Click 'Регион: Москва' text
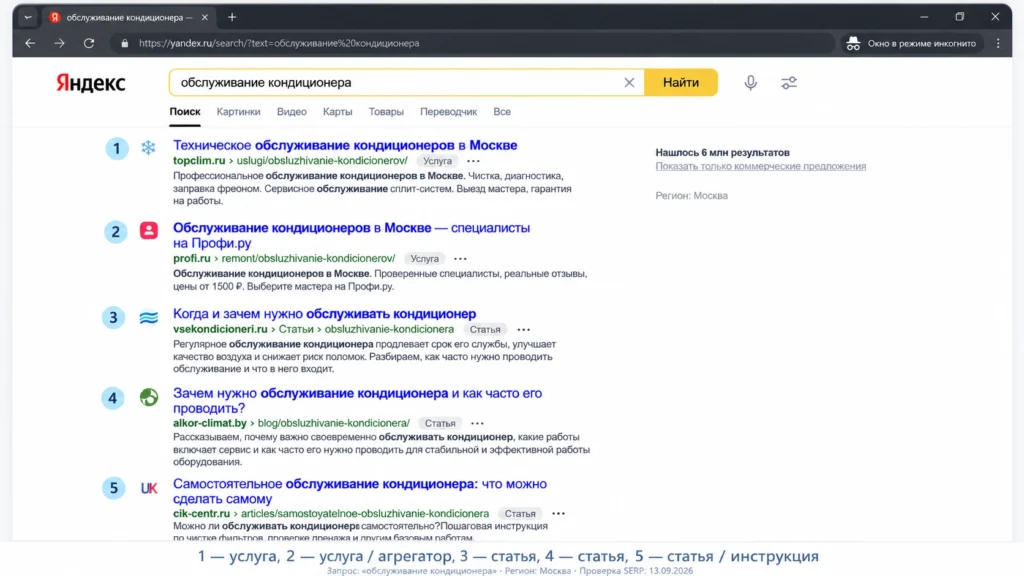This screenshot has height=576, width=1024. [x=692, y=195]
